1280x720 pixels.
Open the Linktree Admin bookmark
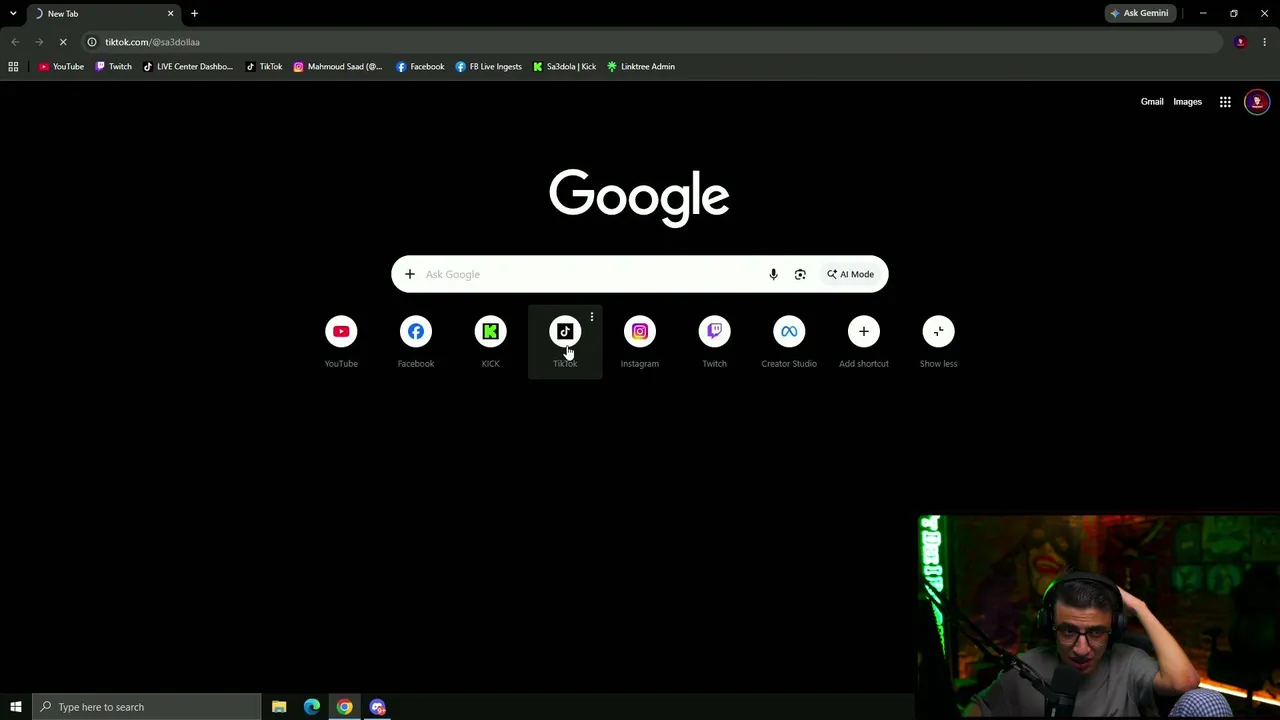(x=641, y=67)
